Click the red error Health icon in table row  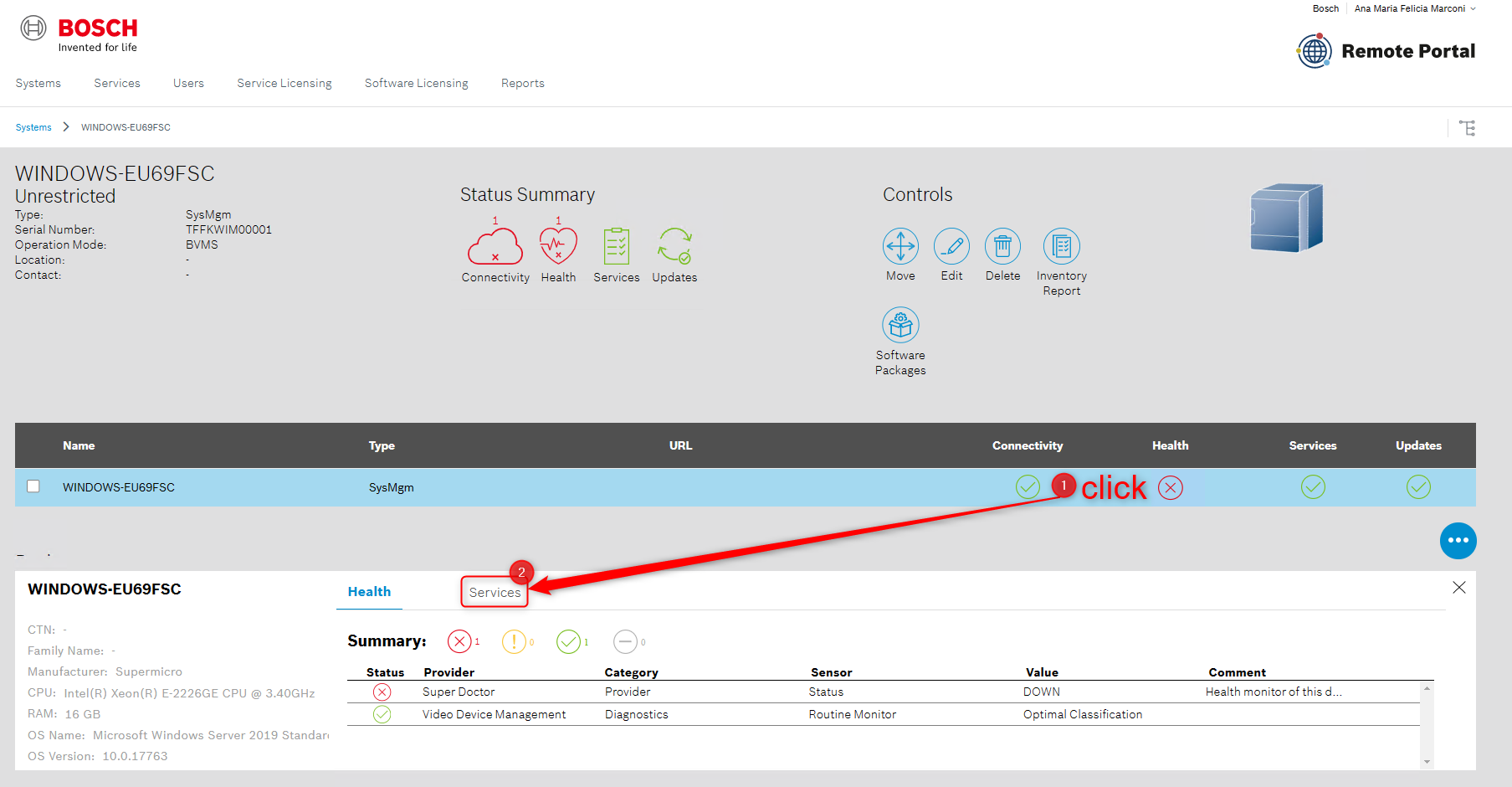coord(1171,487)
